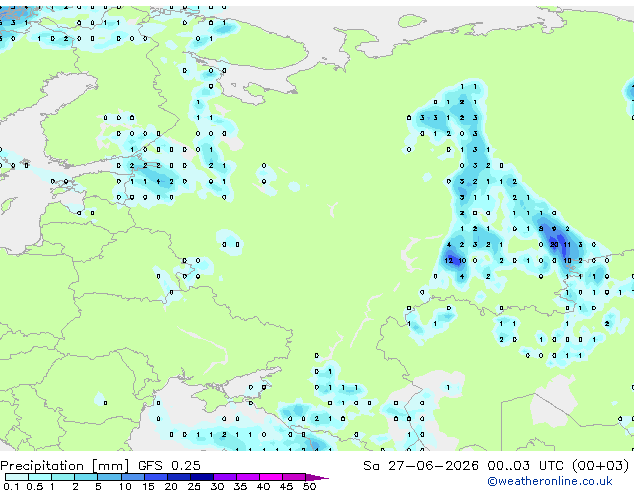Click the '50' legend scale label
This screenshot has width=634, height=490.
(309, 486)
